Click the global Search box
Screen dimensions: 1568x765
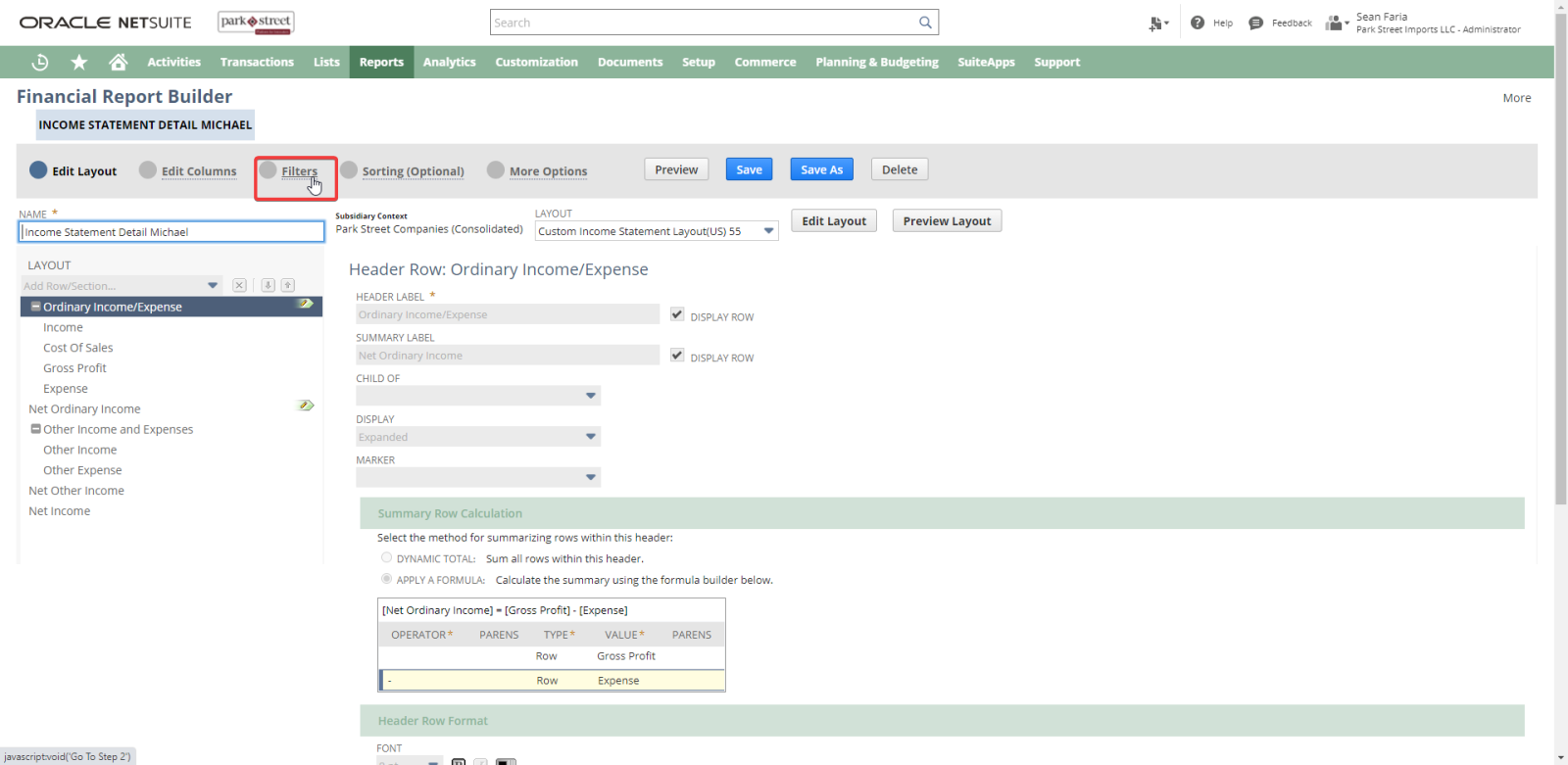pos(713,23)
